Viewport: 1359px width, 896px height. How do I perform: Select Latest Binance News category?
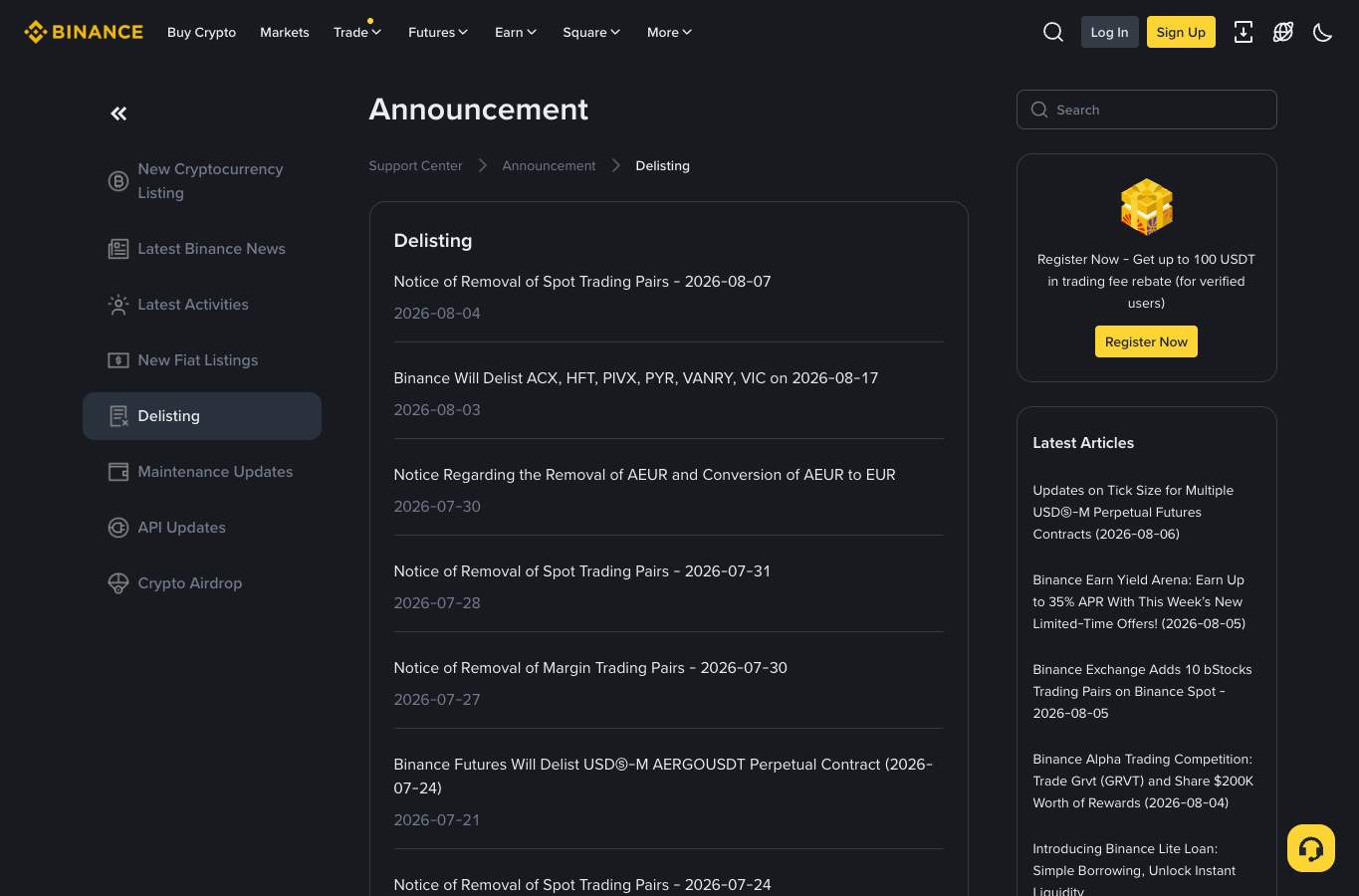[202, 249]
